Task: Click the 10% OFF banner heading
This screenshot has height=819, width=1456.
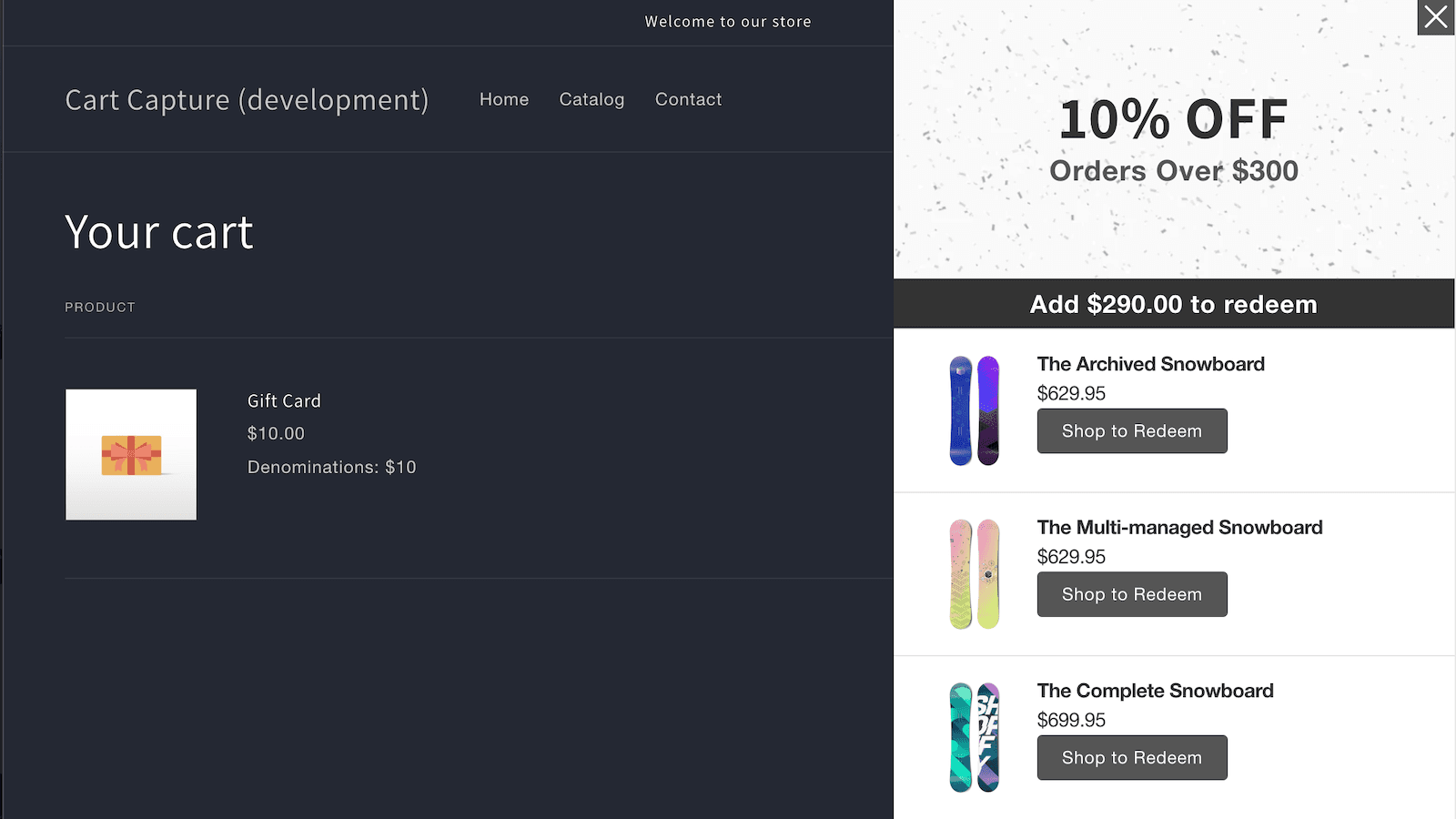Action: [1173, 120]
